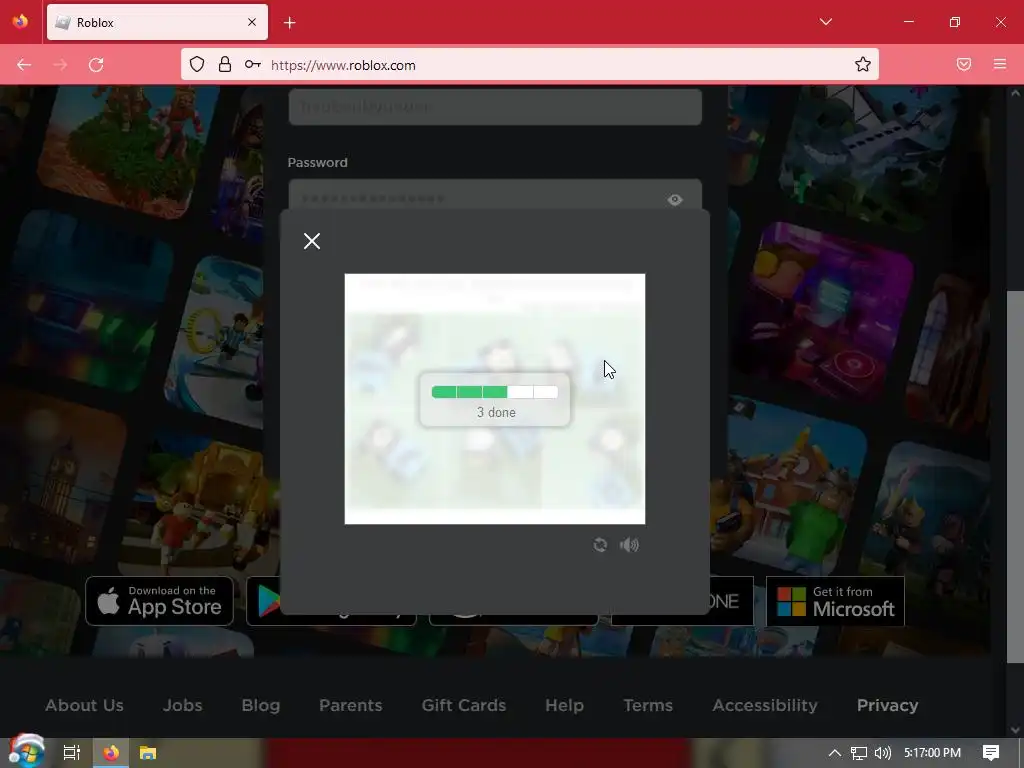Viewport: 1024px width, 768px height.
Task: Open the Save to Pocket icon
Action: (964, 64)
